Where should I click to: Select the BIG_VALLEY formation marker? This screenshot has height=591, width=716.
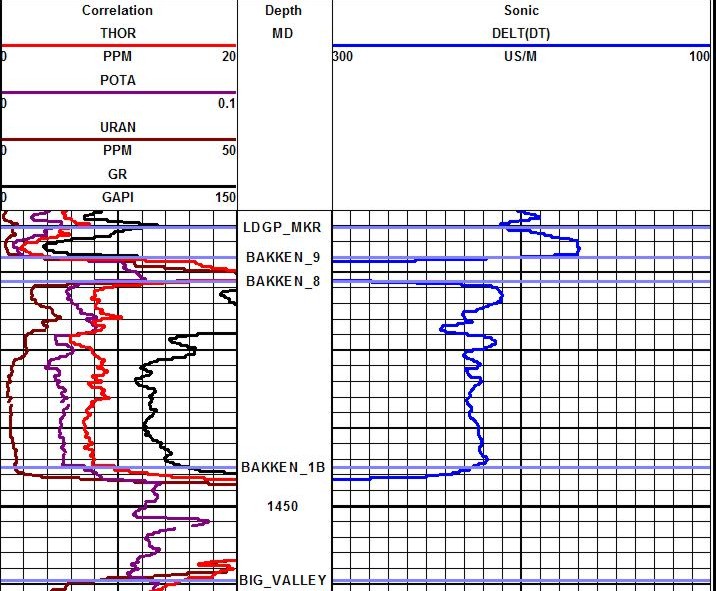click(283, 580)
